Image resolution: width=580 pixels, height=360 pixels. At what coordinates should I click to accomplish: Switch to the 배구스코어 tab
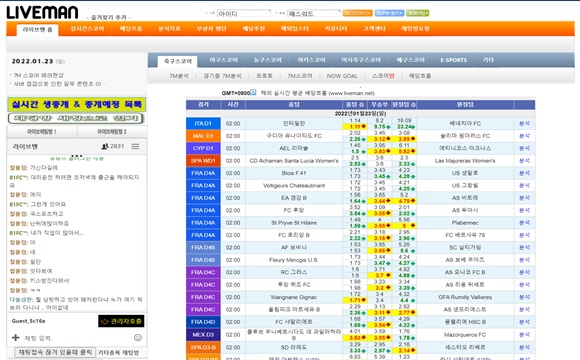click(x=410, y=60)
